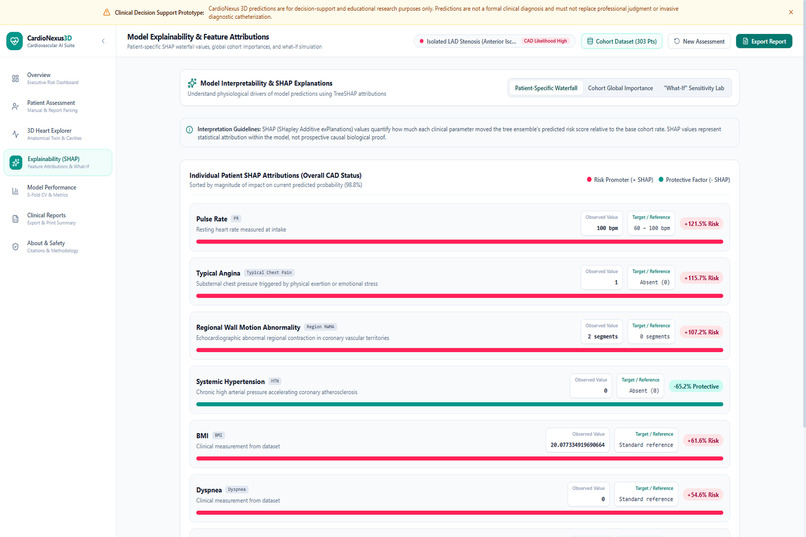
Task: Click the Clinical Reports document icon
Action: click(15, 219)
